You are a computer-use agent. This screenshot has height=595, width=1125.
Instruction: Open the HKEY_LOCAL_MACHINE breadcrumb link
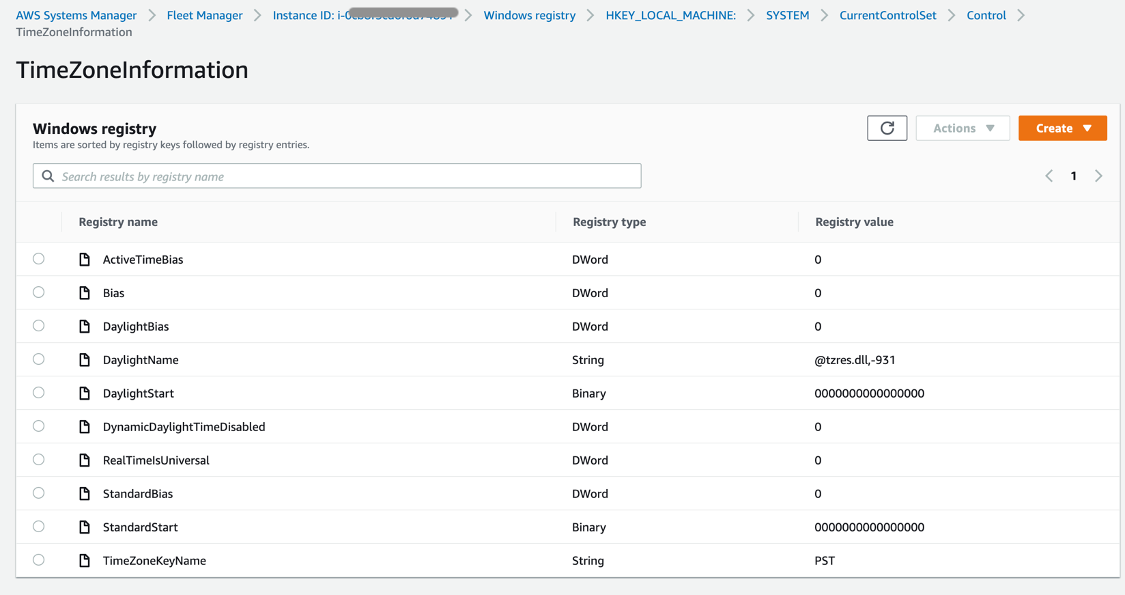(670, 15)
